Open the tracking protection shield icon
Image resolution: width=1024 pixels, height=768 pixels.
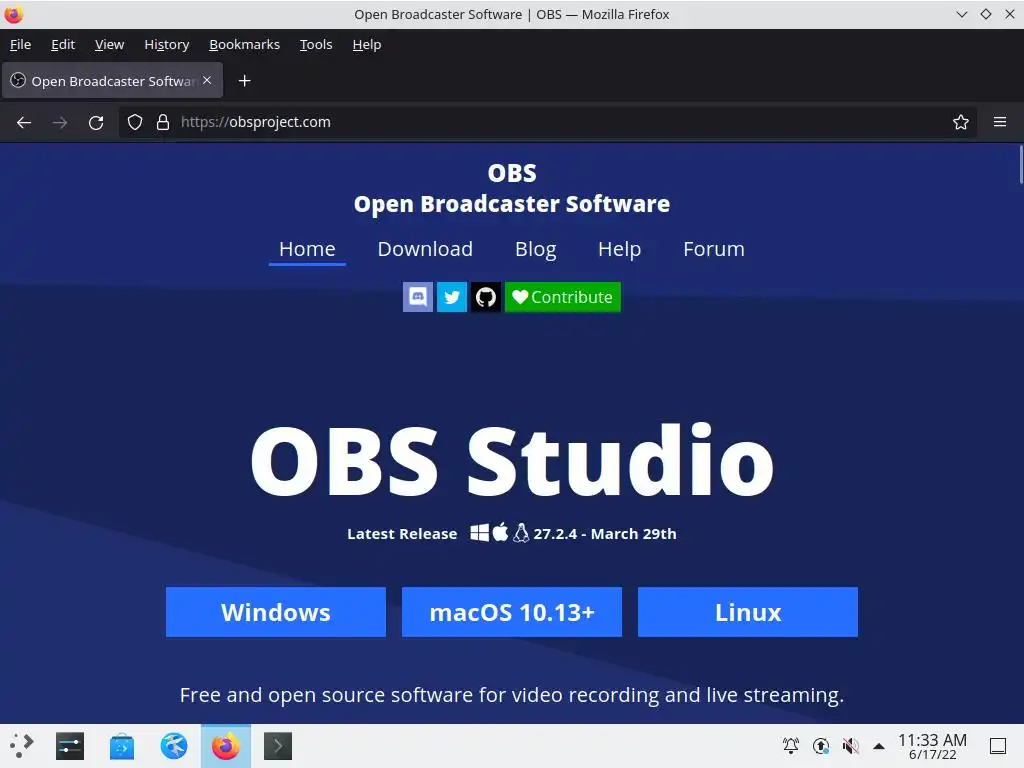pos(135,122)
